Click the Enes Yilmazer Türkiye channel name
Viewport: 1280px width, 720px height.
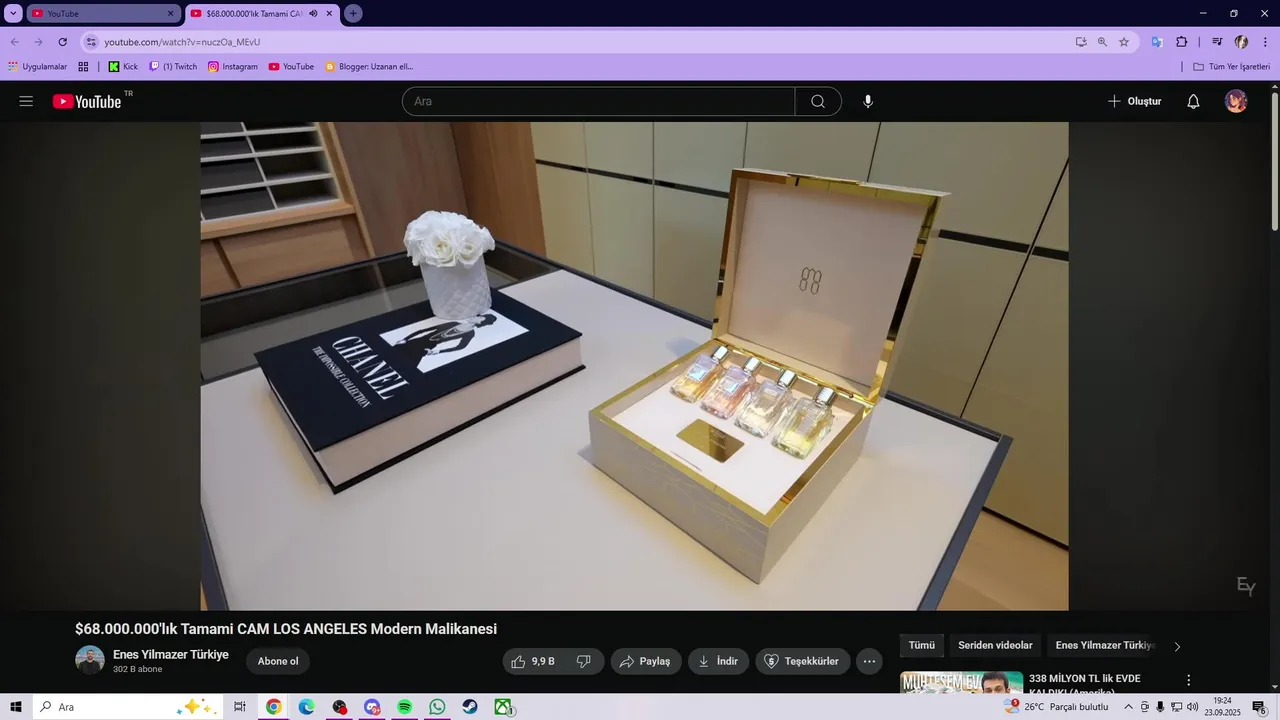171,655
